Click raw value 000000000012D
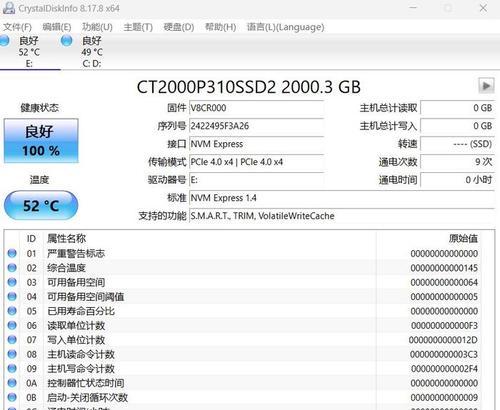This screenshot has height=410, width=500. point(443,340)
